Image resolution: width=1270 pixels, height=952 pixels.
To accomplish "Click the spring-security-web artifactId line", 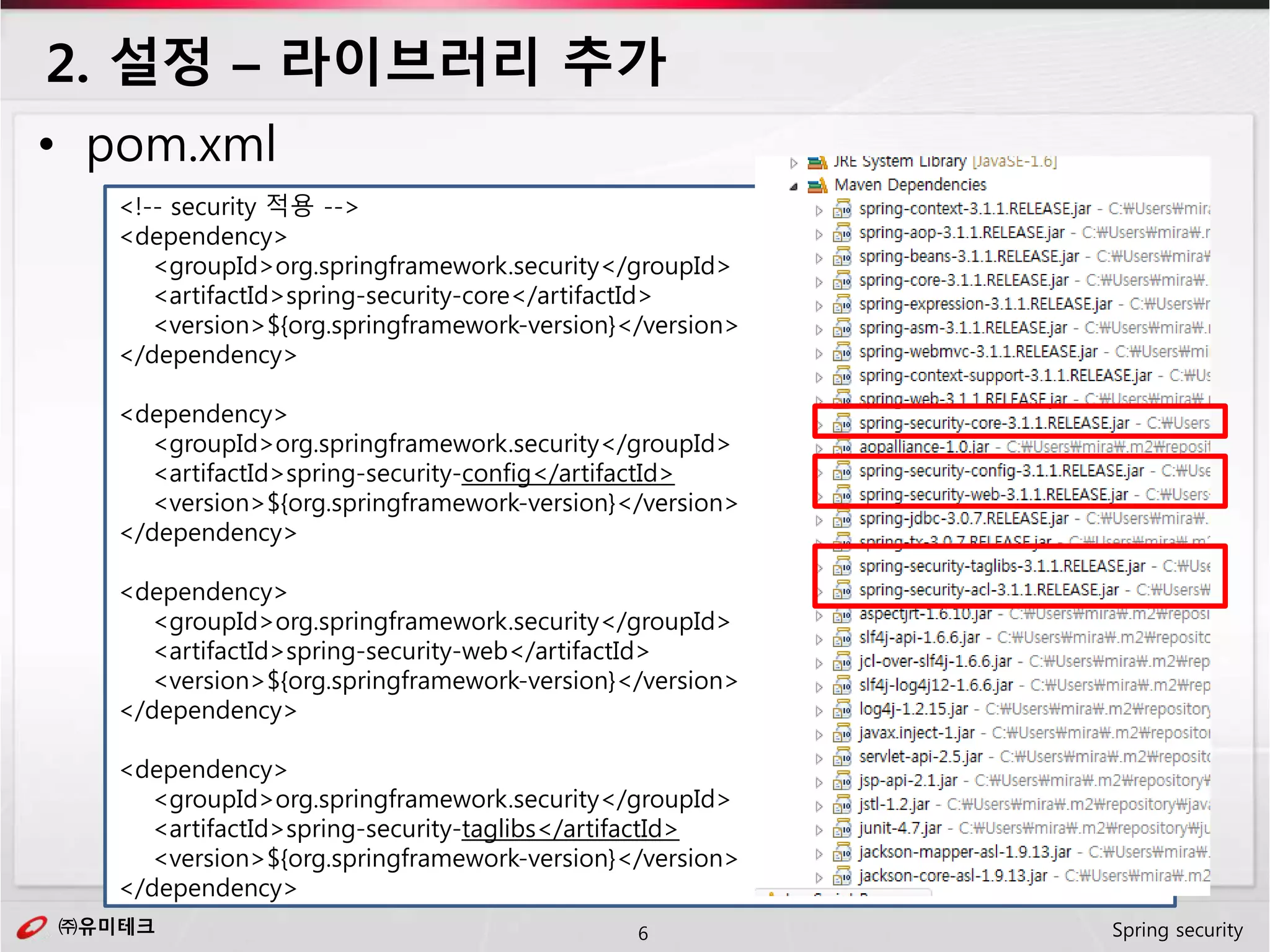I will tap(402, 651).
